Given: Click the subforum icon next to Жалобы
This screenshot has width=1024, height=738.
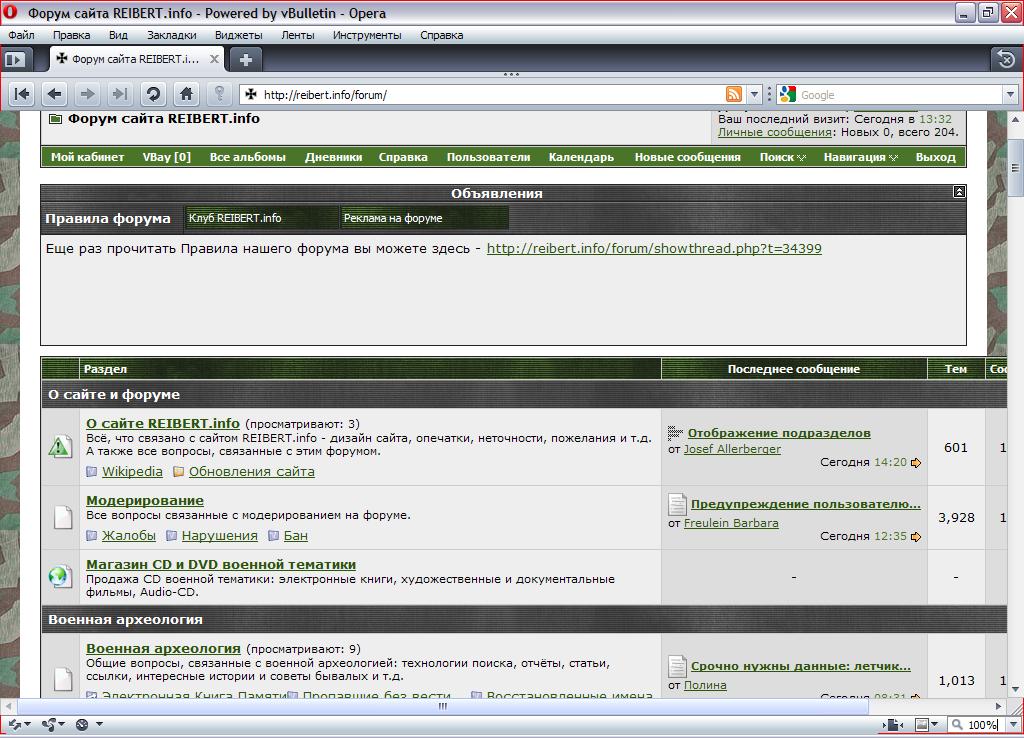Looking at the screenshot, I should click(x=91, y=536).
